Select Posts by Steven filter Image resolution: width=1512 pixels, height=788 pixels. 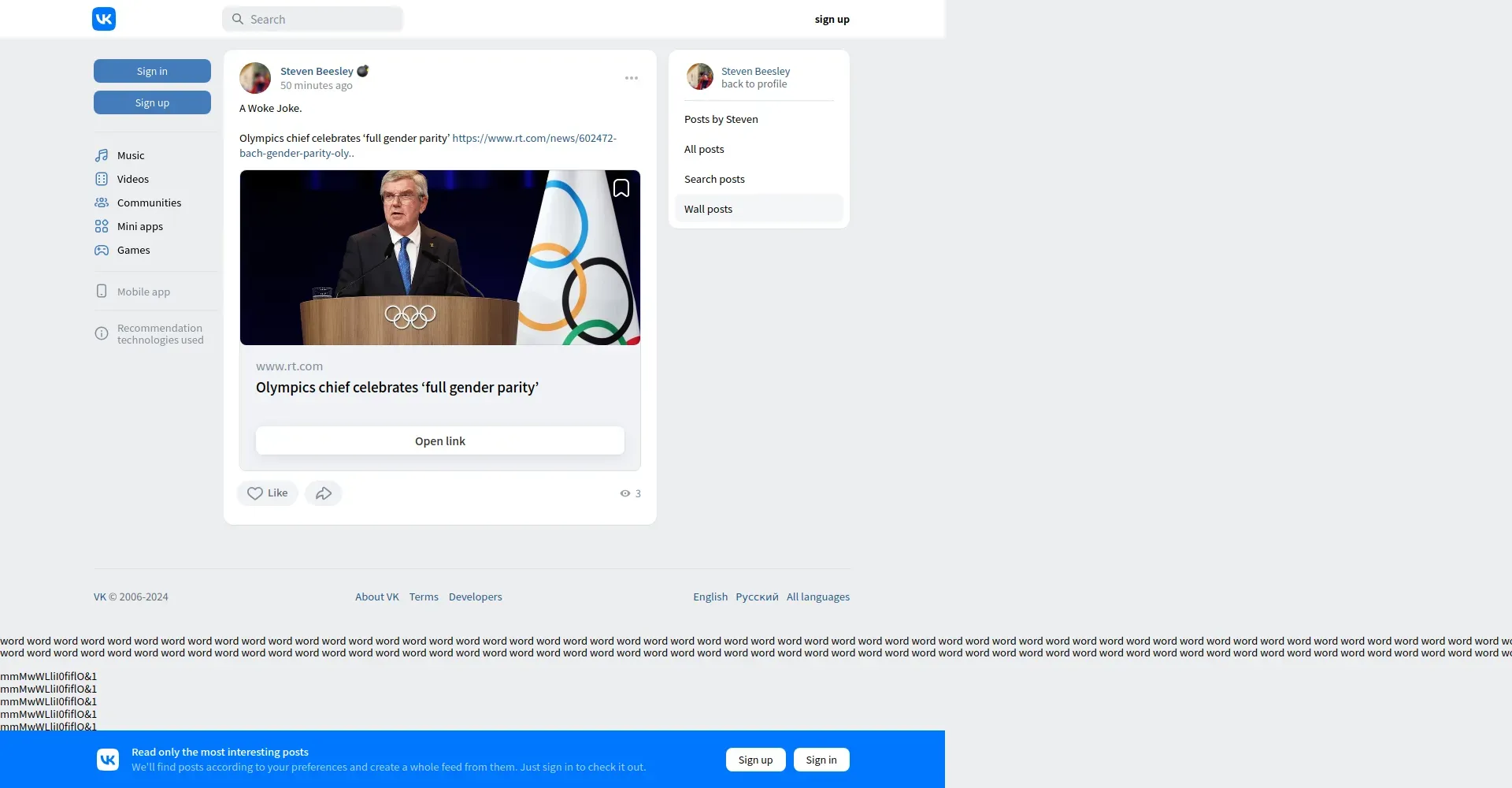pos(759,119)
